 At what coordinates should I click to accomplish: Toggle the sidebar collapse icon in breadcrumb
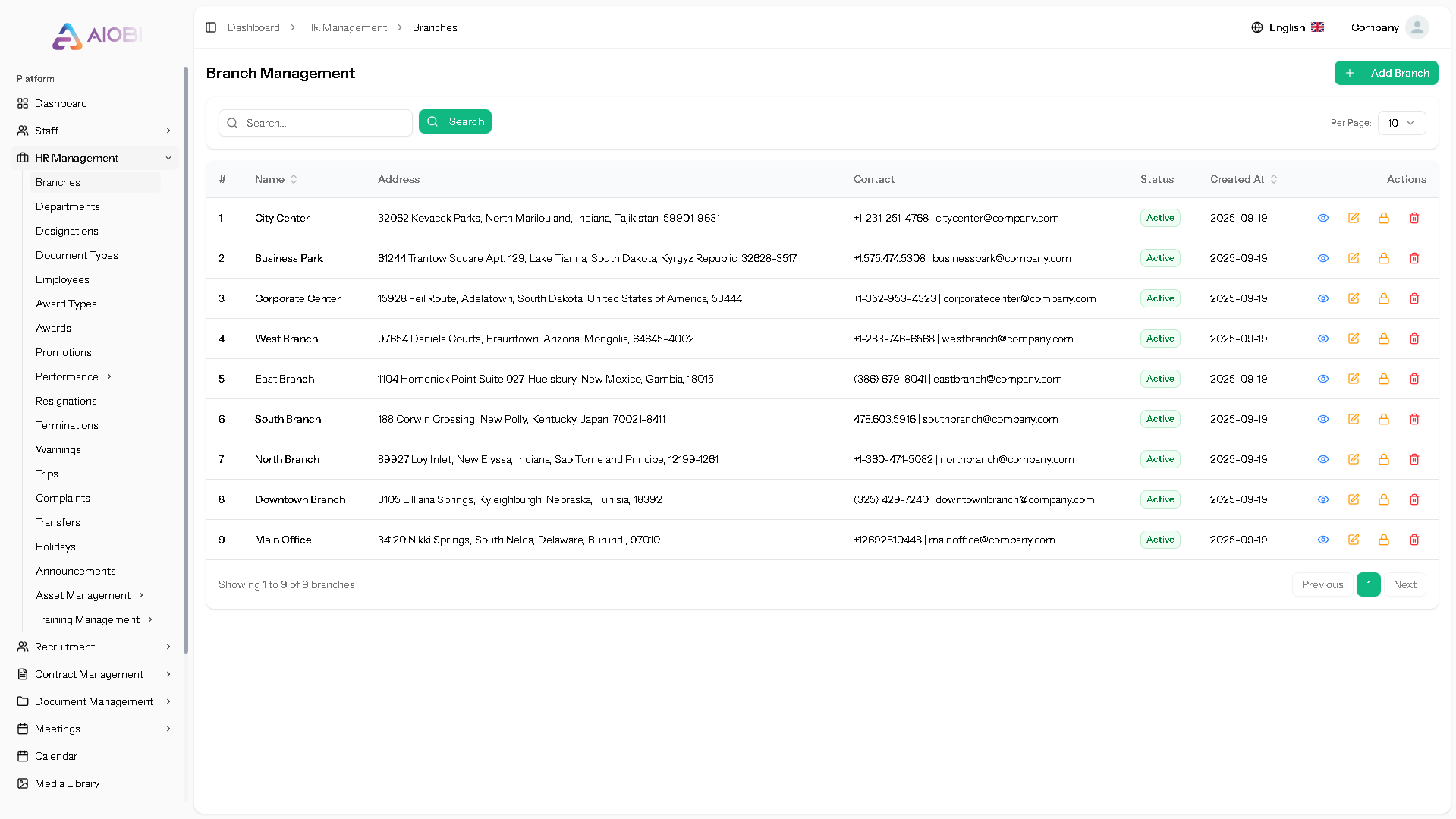[211, 27]
